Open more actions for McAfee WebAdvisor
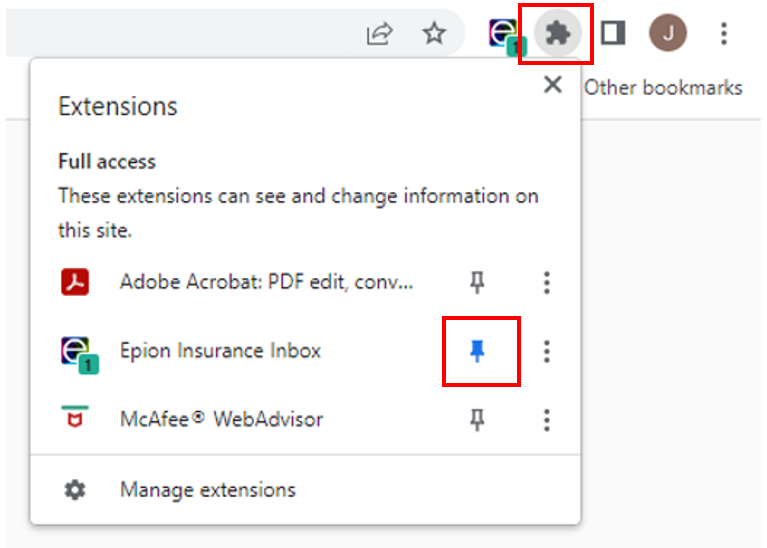This screenshot has width=767, height=548. [x=547, y=420]
